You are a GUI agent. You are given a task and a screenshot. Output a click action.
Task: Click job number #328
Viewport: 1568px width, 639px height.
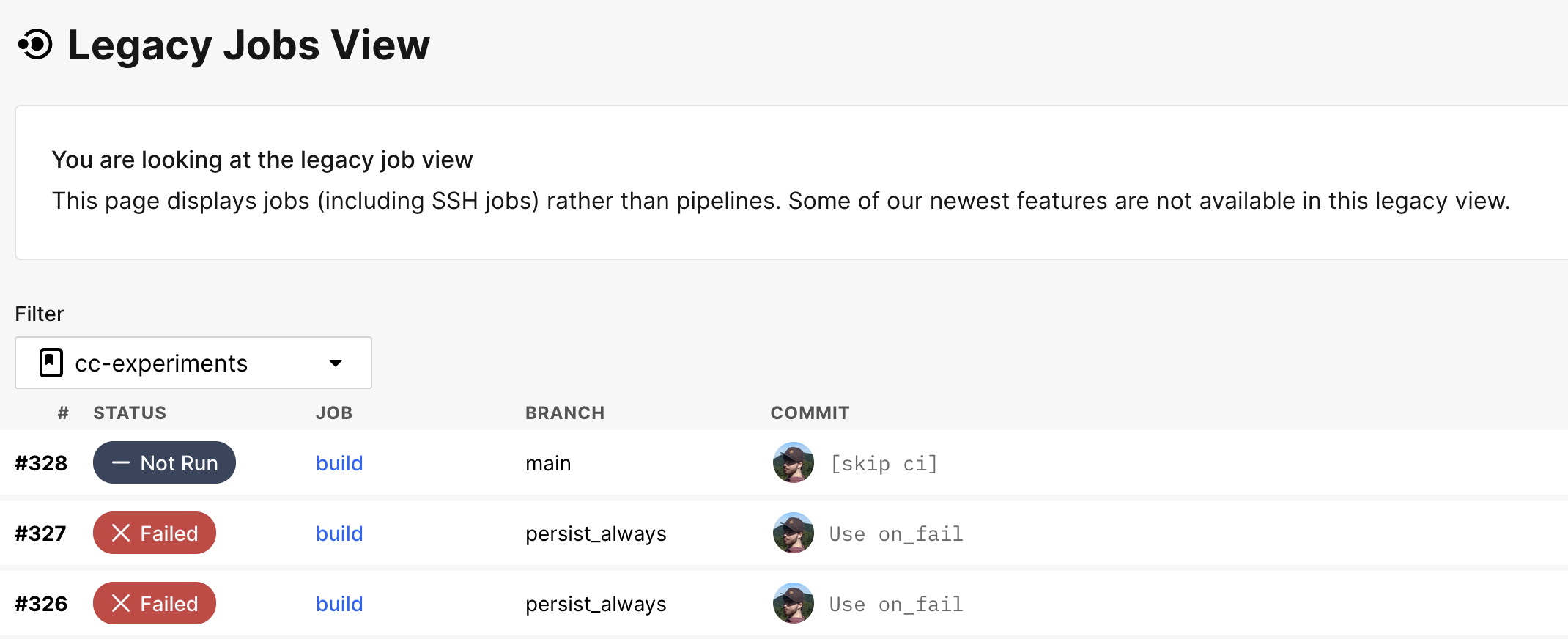click(x=41, y=463)
